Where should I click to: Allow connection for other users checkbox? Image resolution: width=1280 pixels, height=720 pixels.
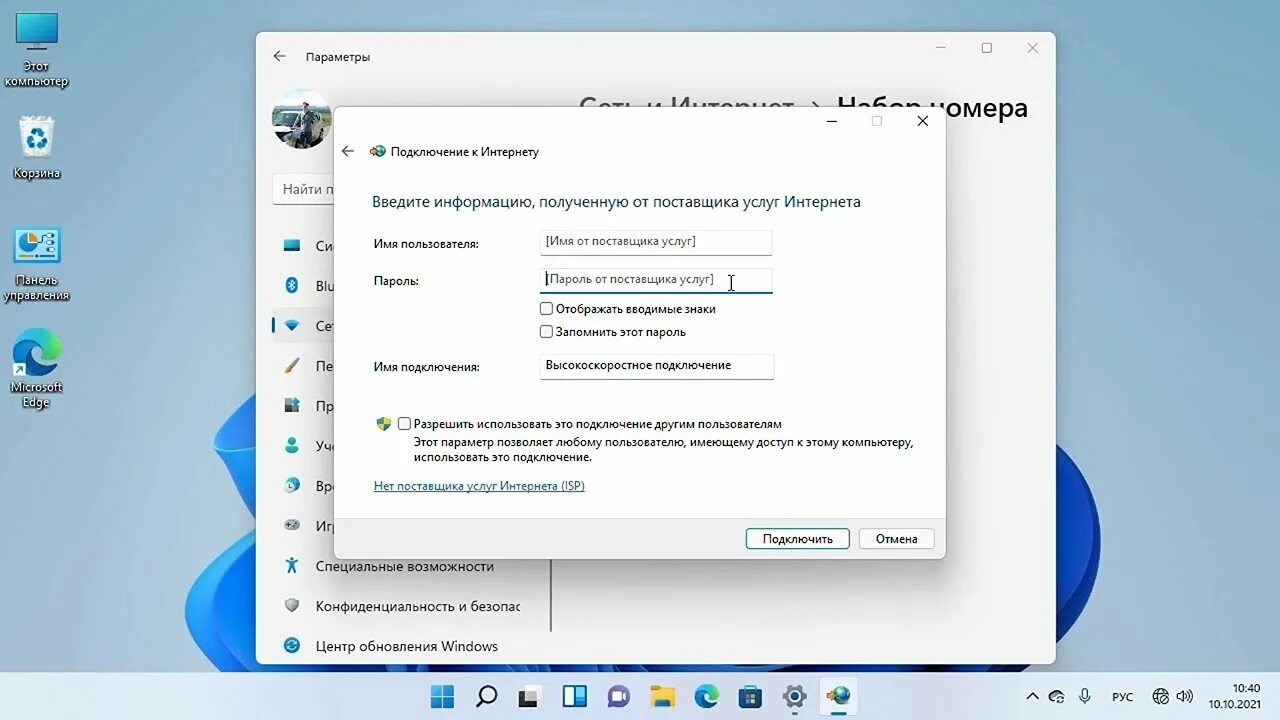pyautogui.click(x=404, y=423)
